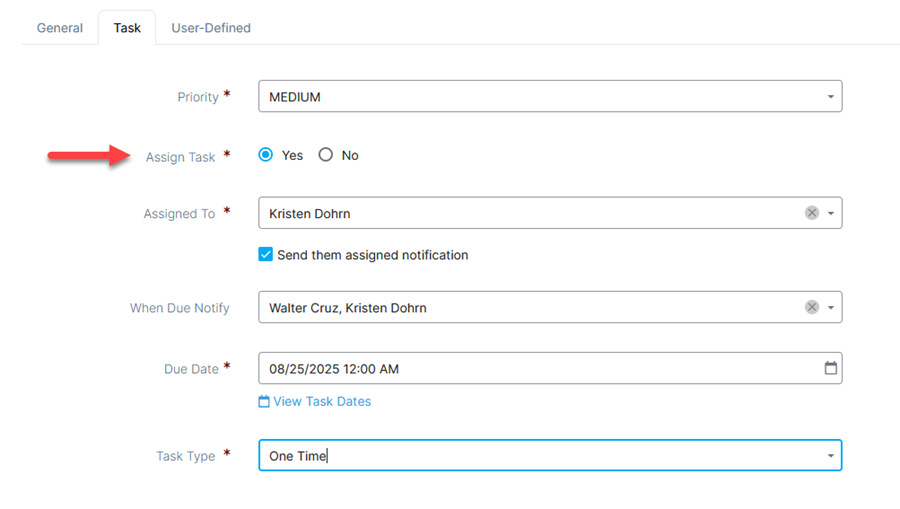
Task: Click the calendar icon beside View Task Dates
Action: [263, 401]
